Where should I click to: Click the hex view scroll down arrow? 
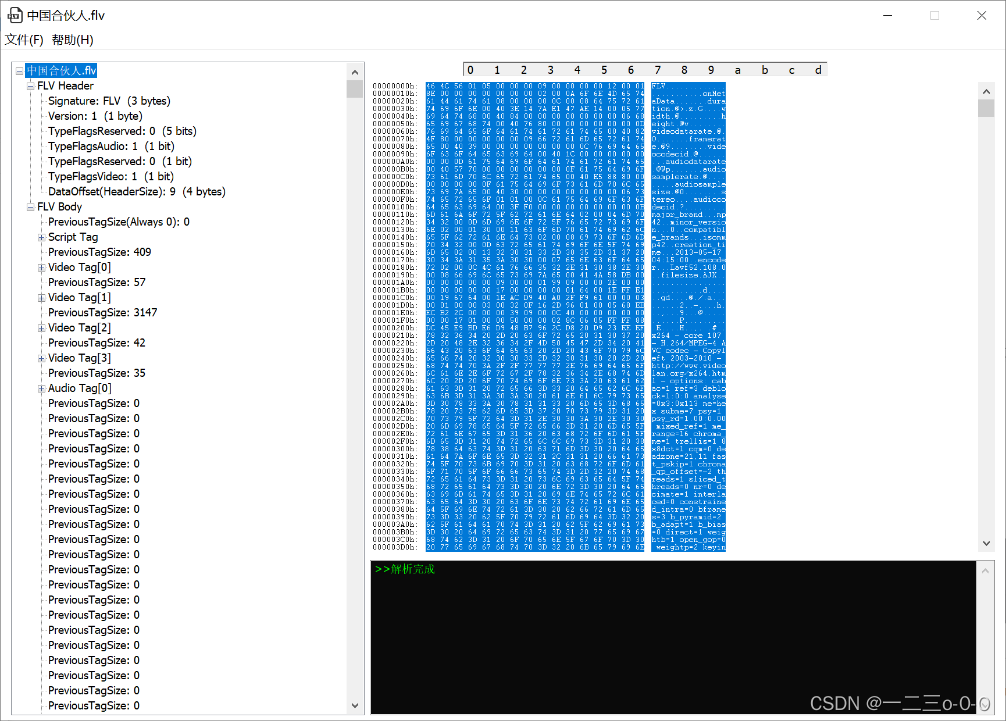coord(986,543)
